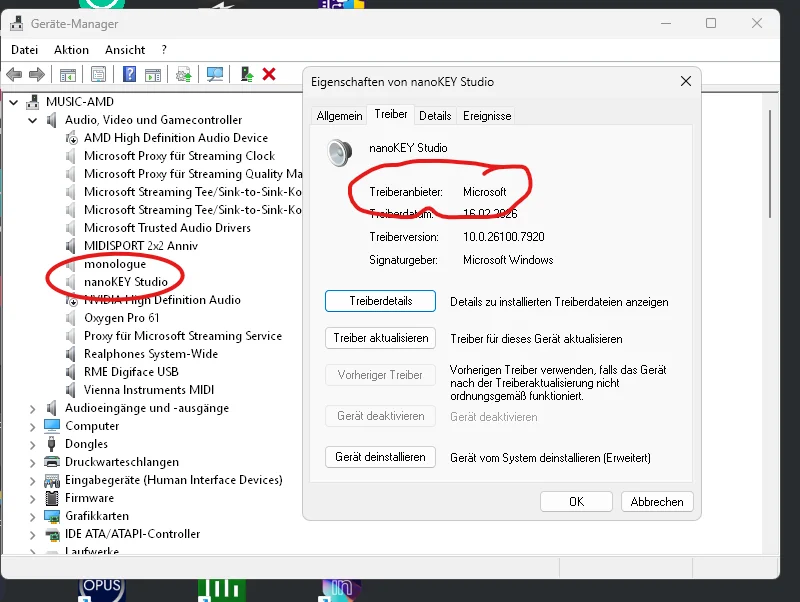800x602 pixels.
Task: Click the Gerät deinstallieren button
Action: 381,457
